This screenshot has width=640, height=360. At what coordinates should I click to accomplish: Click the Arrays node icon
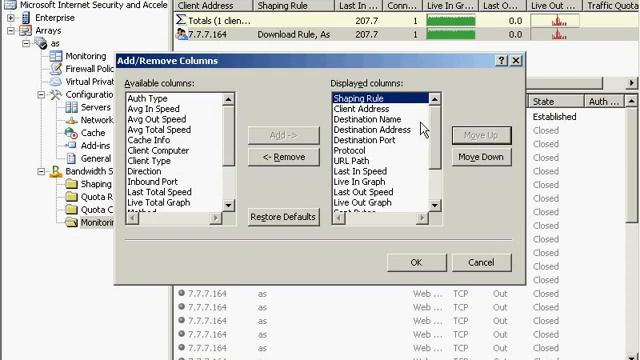point(26,31)
